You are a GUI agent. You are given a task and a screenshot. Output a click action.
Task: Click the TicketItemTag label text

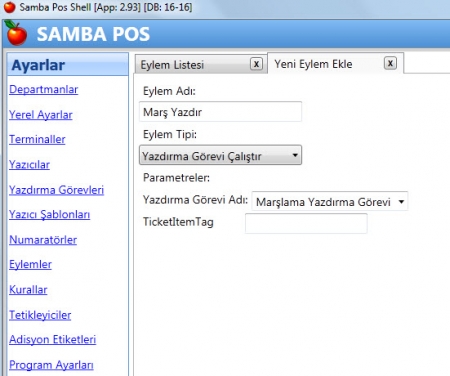tap(178, 222)
